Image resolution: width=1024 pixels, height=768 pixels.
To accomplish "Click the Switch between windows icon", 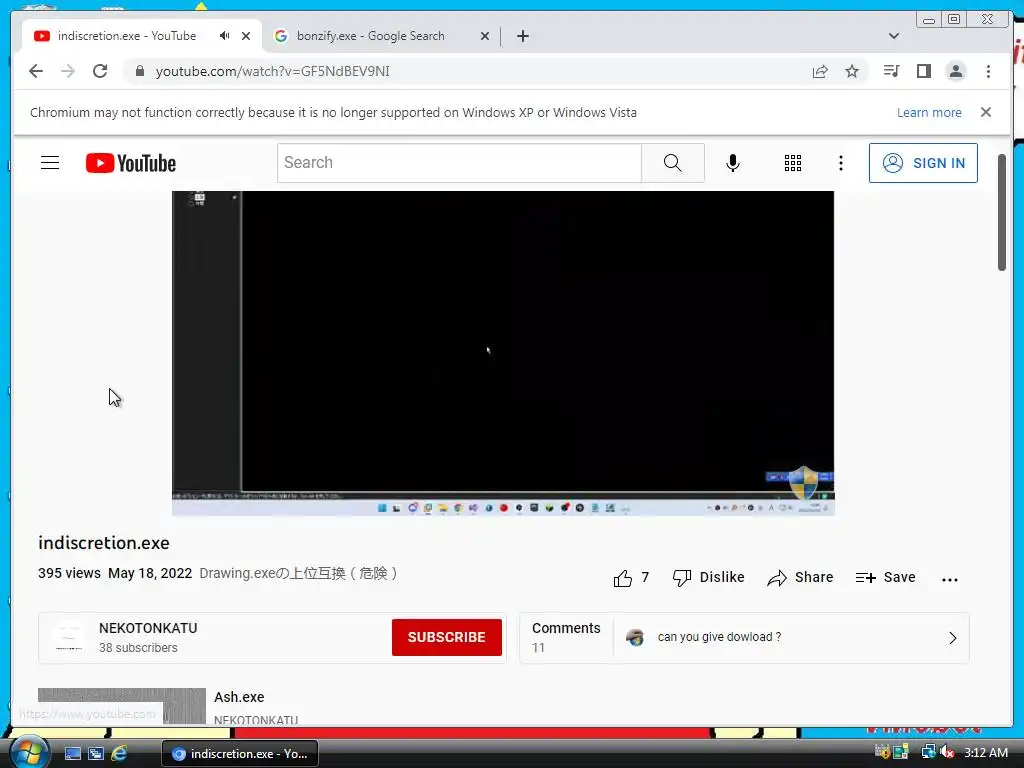I will tap(95, 754).
